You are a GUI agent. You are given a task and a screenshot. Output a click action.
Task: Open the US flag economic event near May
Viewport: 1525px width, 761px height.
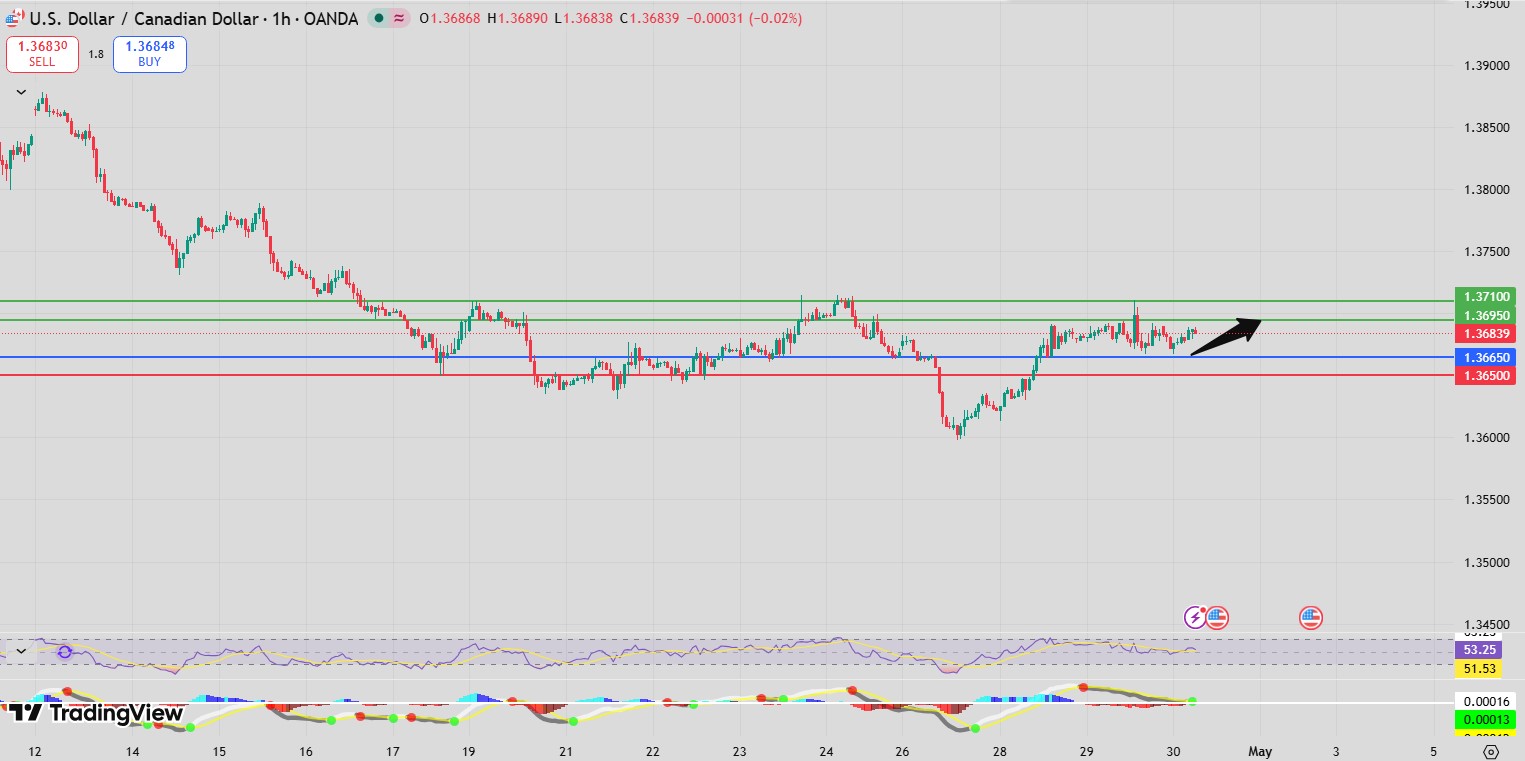(1310, 617)
